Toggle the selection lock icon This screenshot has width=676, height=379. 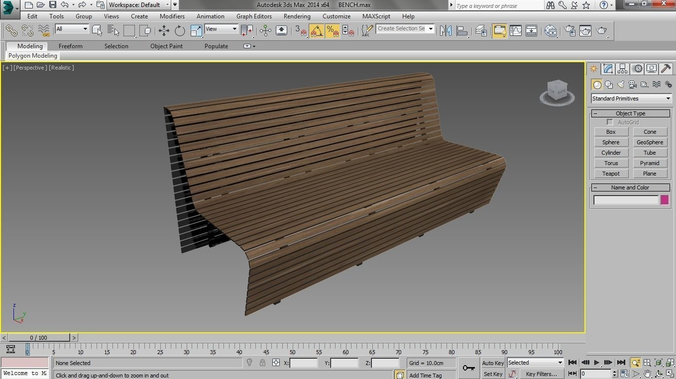262,363
